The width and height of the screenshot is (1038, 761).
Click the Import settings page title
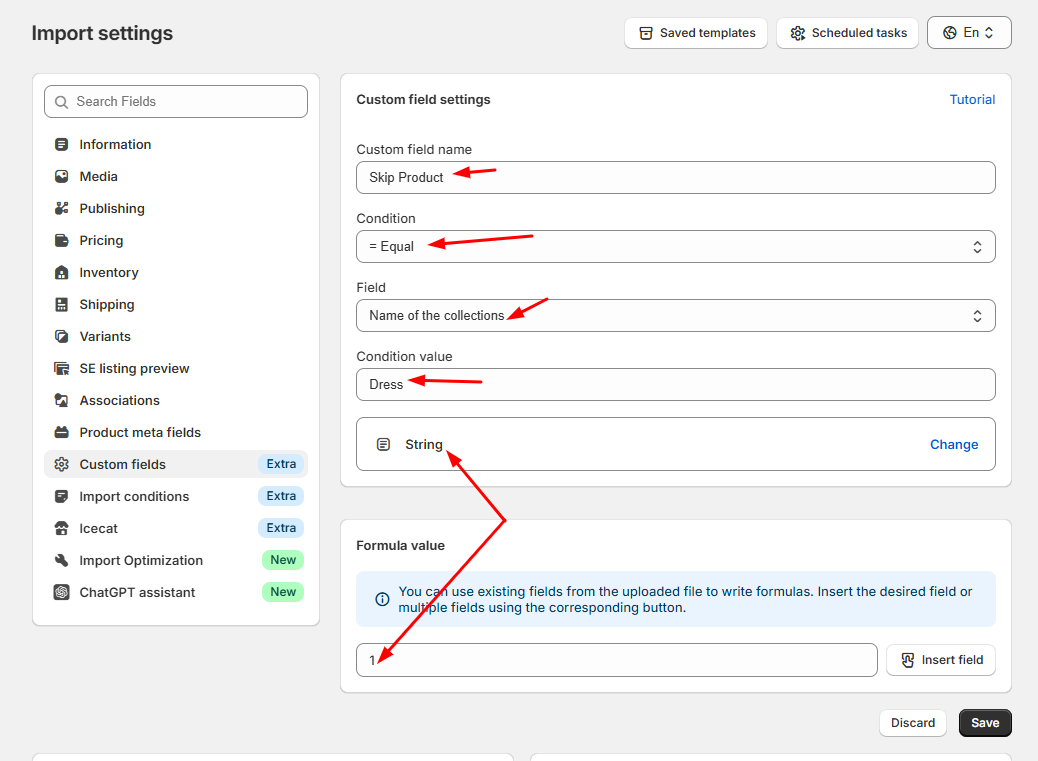[103, 33]
